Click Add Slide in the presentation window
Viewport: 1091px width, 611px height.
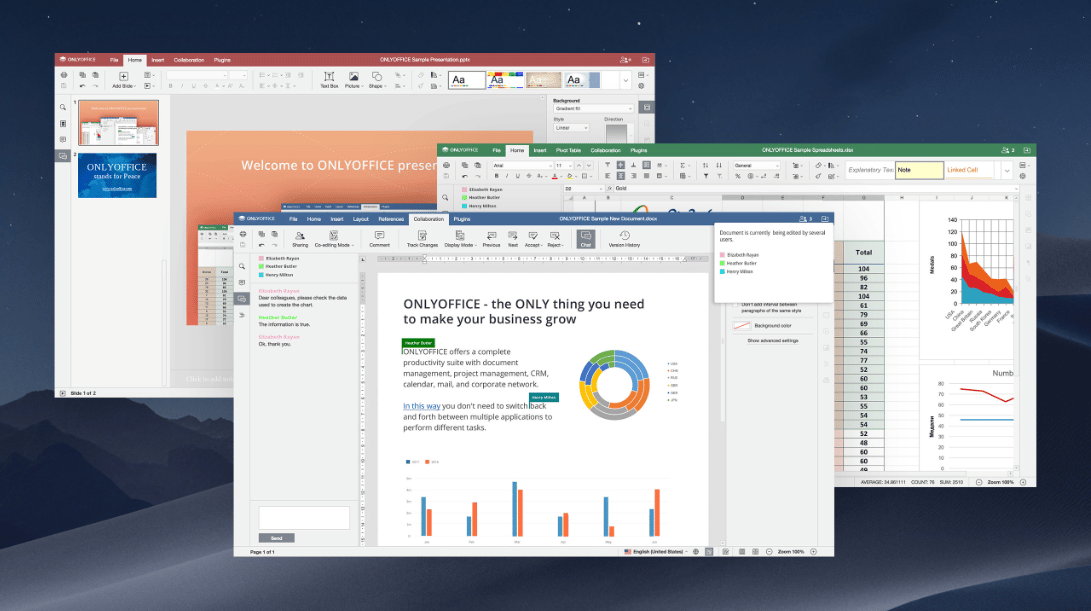(x=123, y=80)
